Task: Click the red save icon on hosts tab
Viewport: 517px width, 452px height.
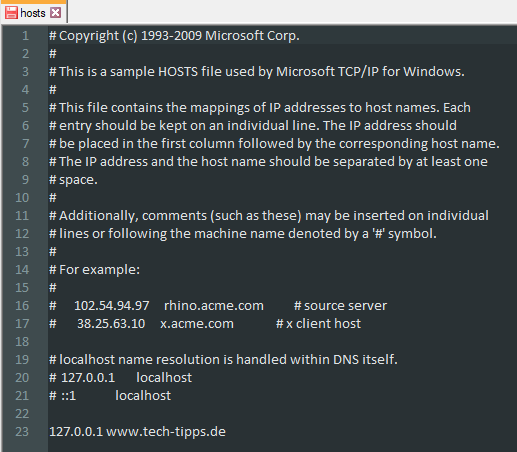Action: point(11,13)
